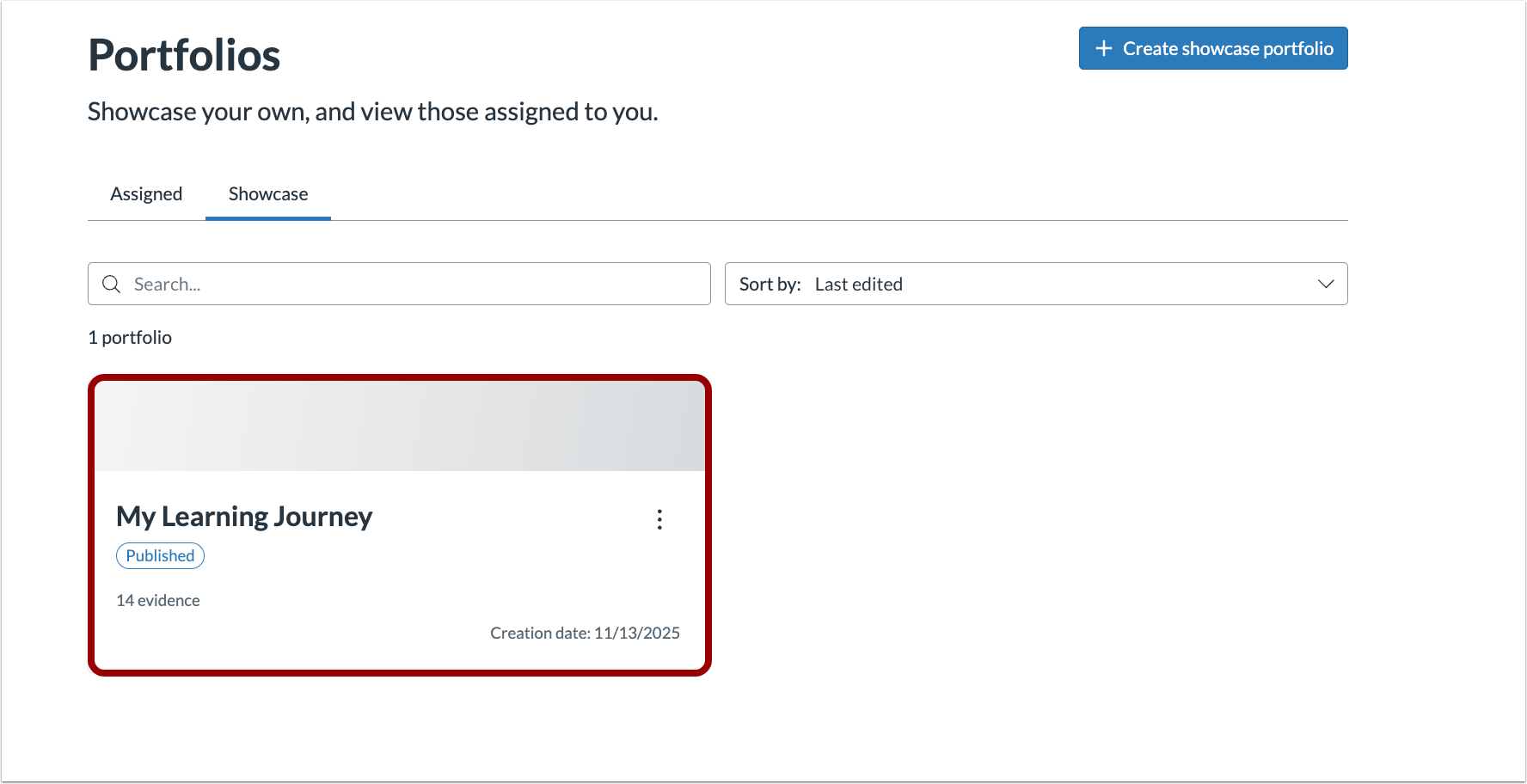Click the Published status badge icon
This screenshot has height=784, width=1527.
[x=159, y=555]
